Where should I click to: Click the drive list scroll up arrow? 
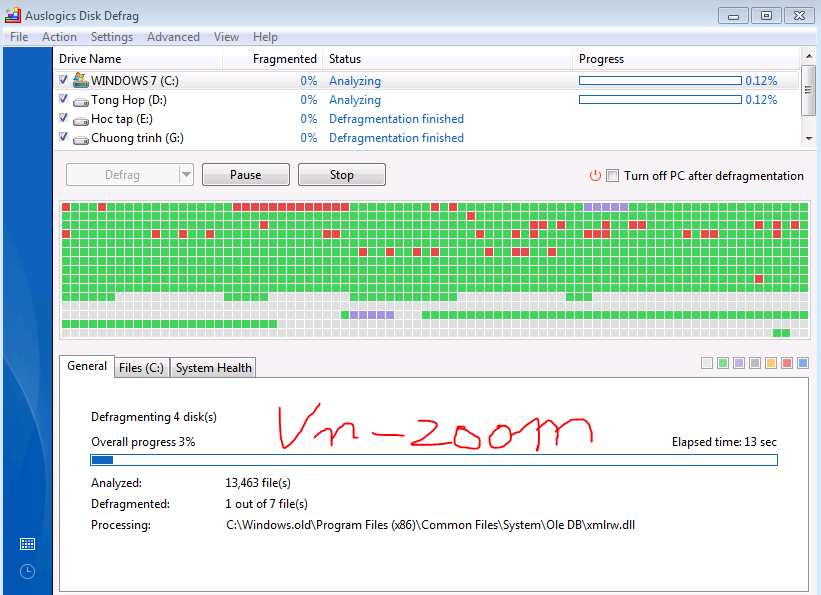pyautogui.click(x=809, y=56)
